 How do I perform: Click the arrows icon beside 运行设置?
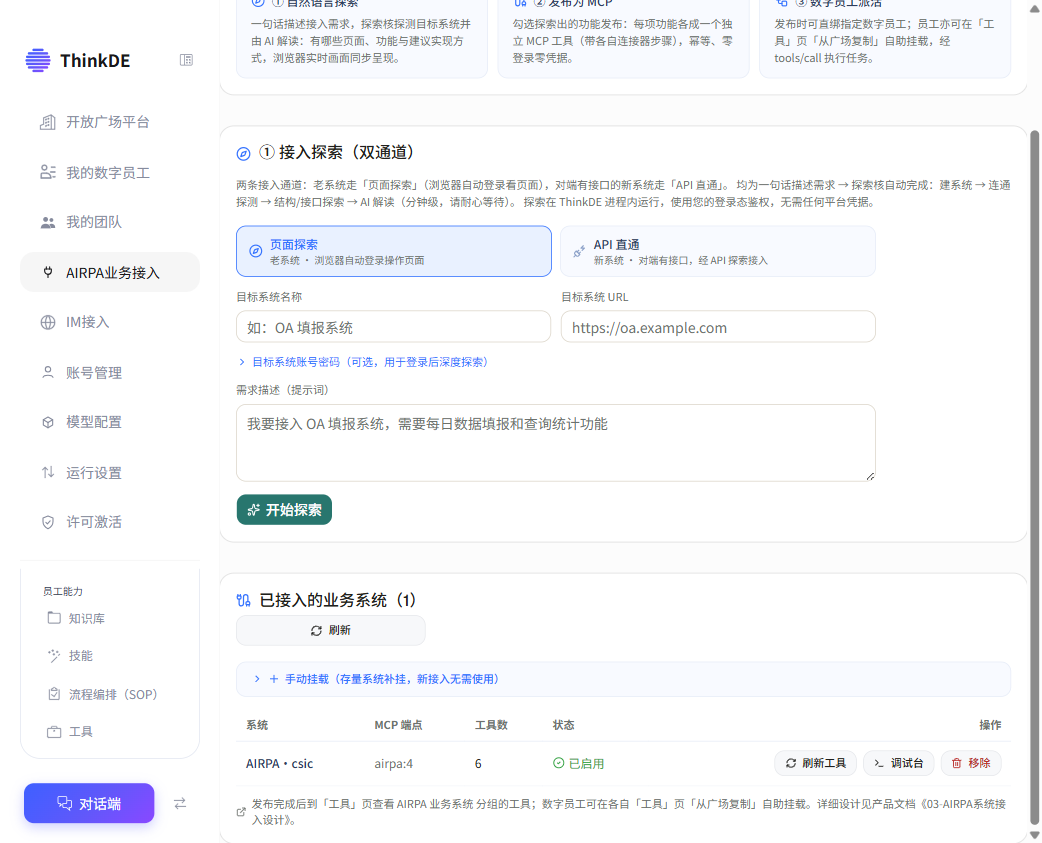(48, 473)
